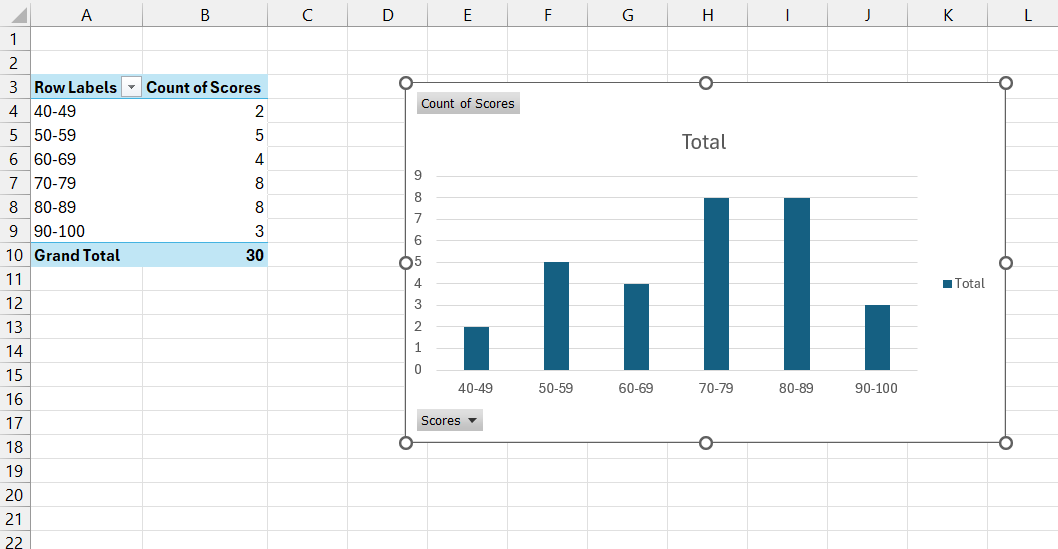Select the 80-89 bar in chart

[797, 284]
